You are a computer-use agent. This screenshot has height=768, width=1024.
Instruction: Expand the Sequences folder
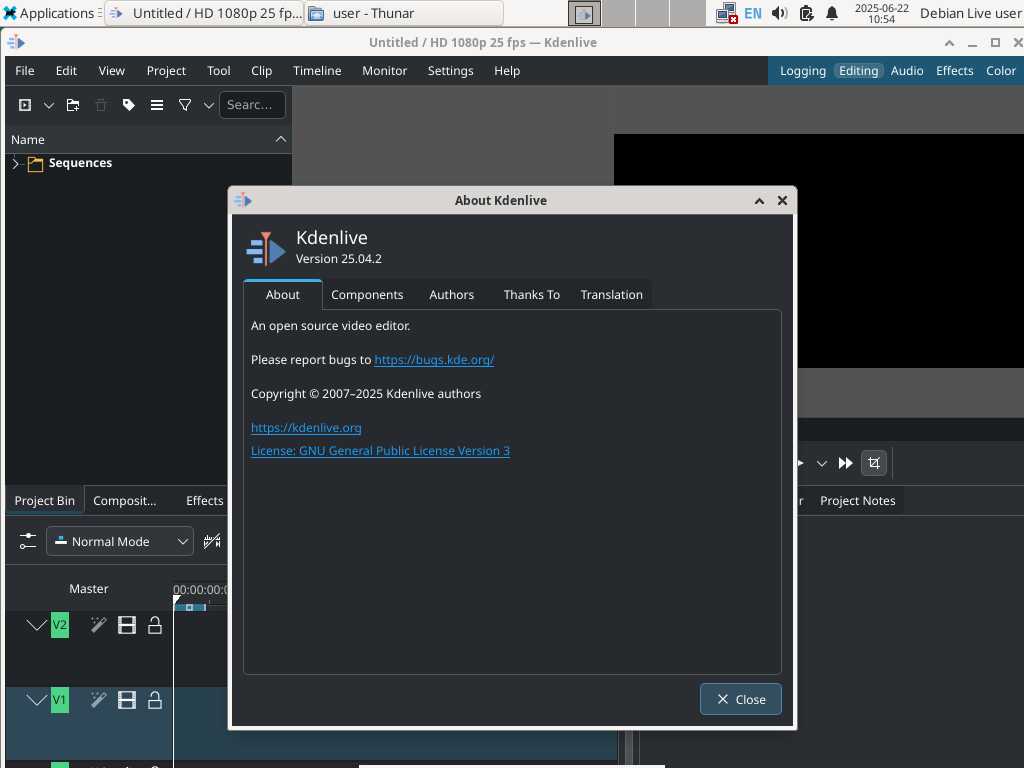(16, 163)
